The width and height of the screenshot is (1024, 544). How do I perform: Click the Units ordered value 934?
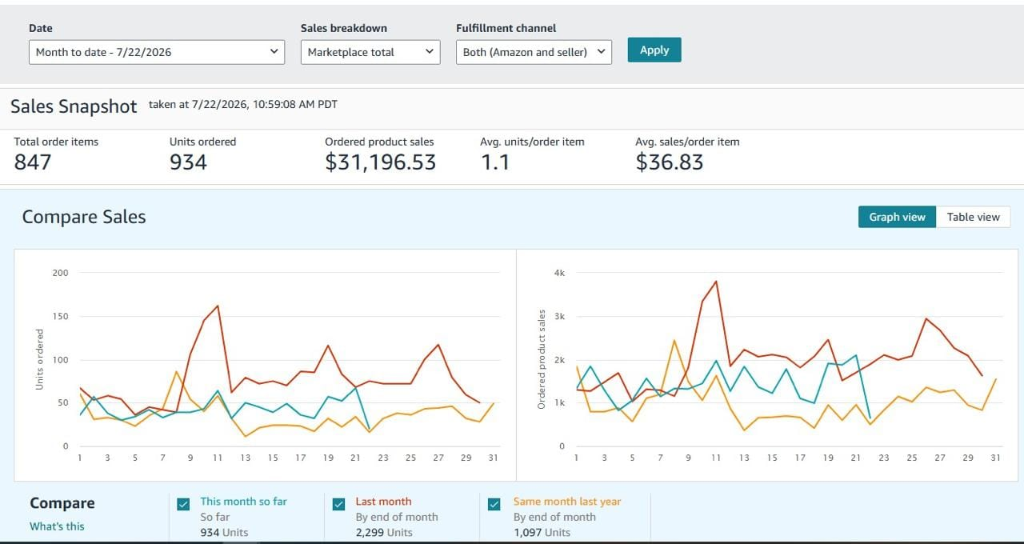[188, 162]
